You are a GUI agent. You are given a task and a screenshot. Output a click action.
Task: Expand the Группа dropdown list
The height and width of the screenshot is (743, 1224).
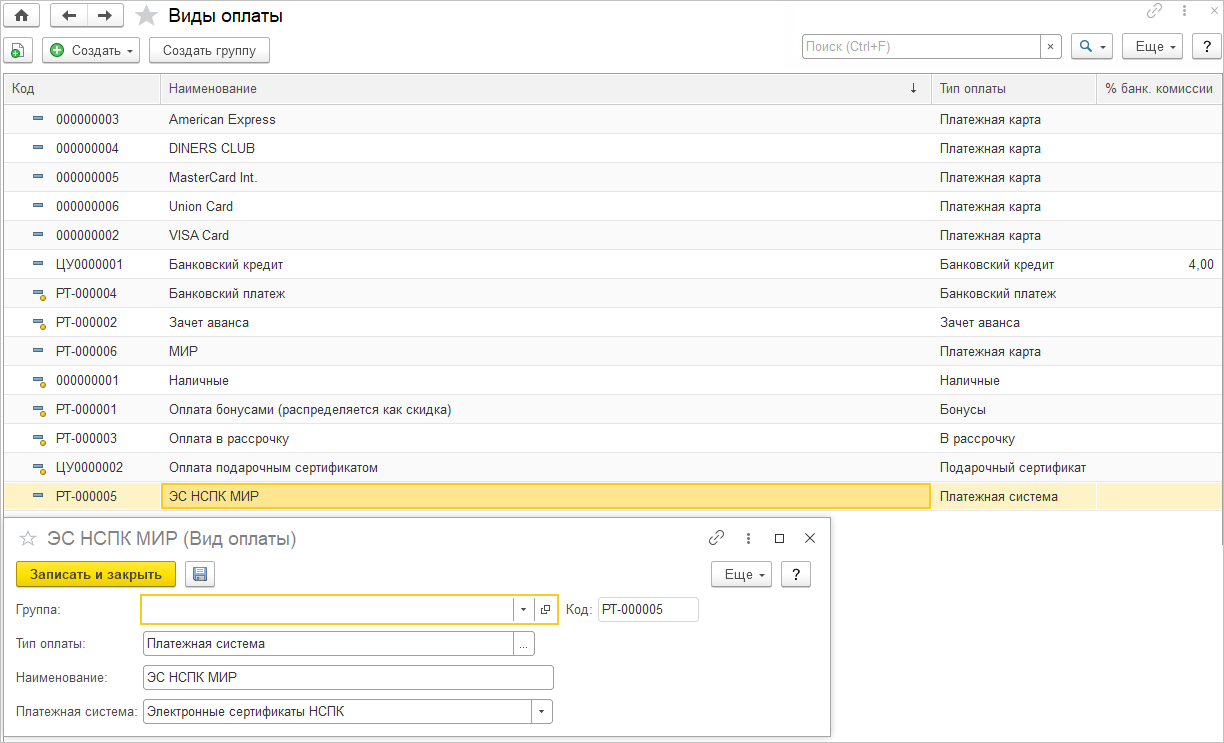coord(523,609)
